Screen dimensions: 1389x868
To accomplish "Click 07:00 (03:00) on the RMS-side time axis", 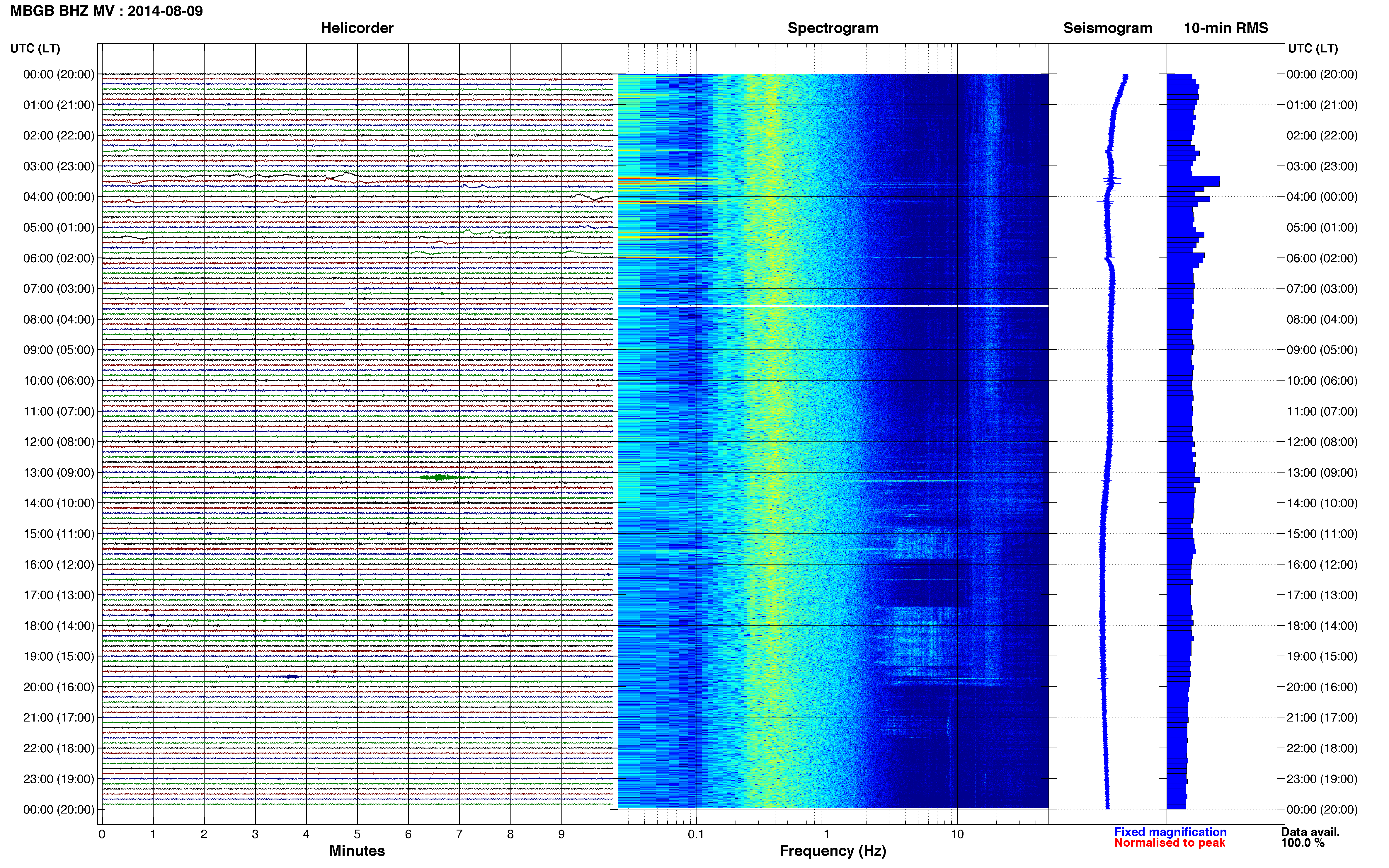I will 1322,289.
